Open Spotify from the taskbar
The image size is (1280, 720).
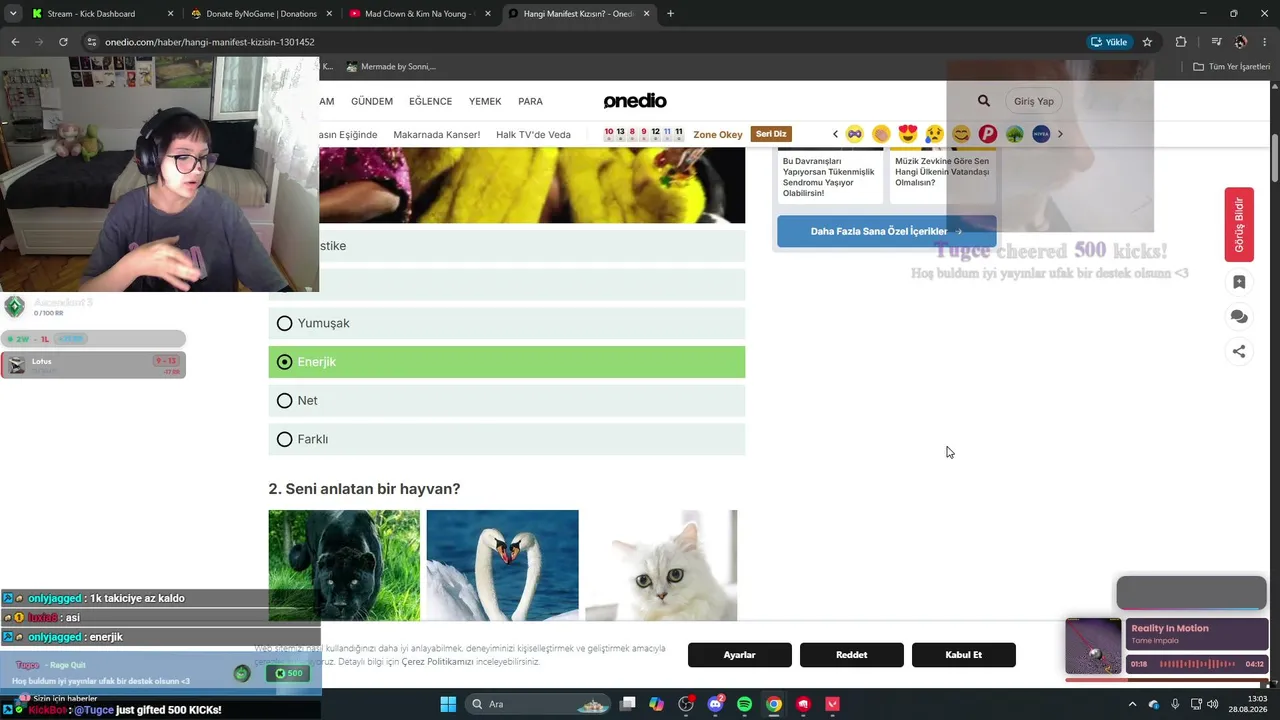(744, 704)
